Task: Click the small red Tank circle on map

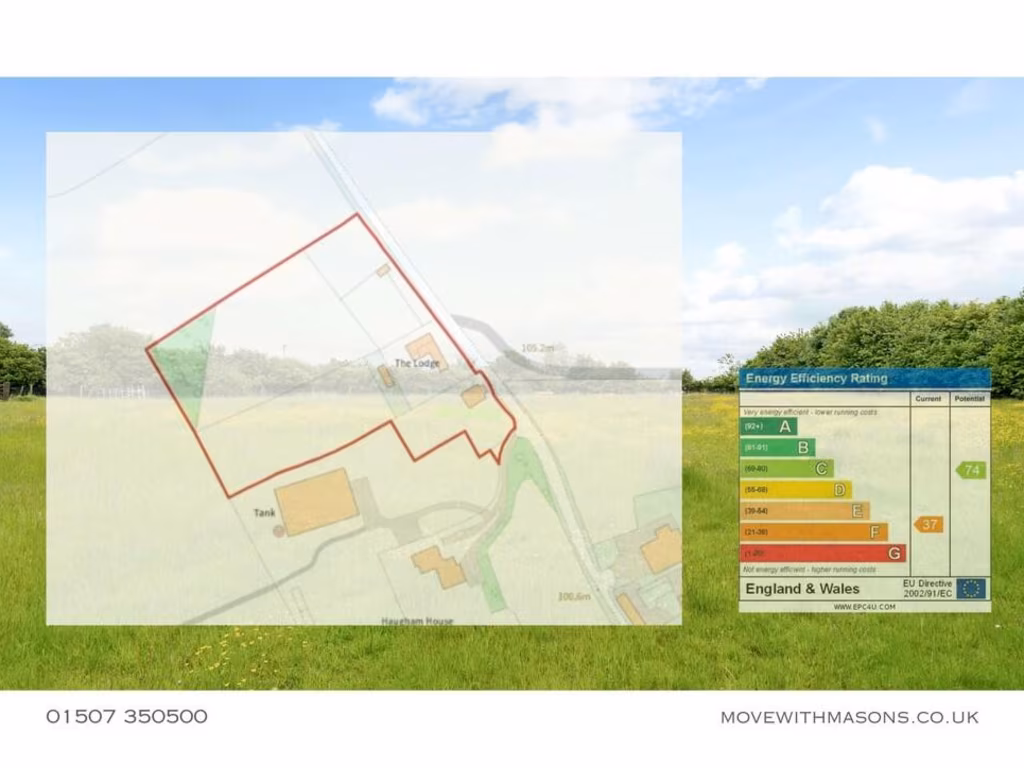Action: (x=279, y=531)
